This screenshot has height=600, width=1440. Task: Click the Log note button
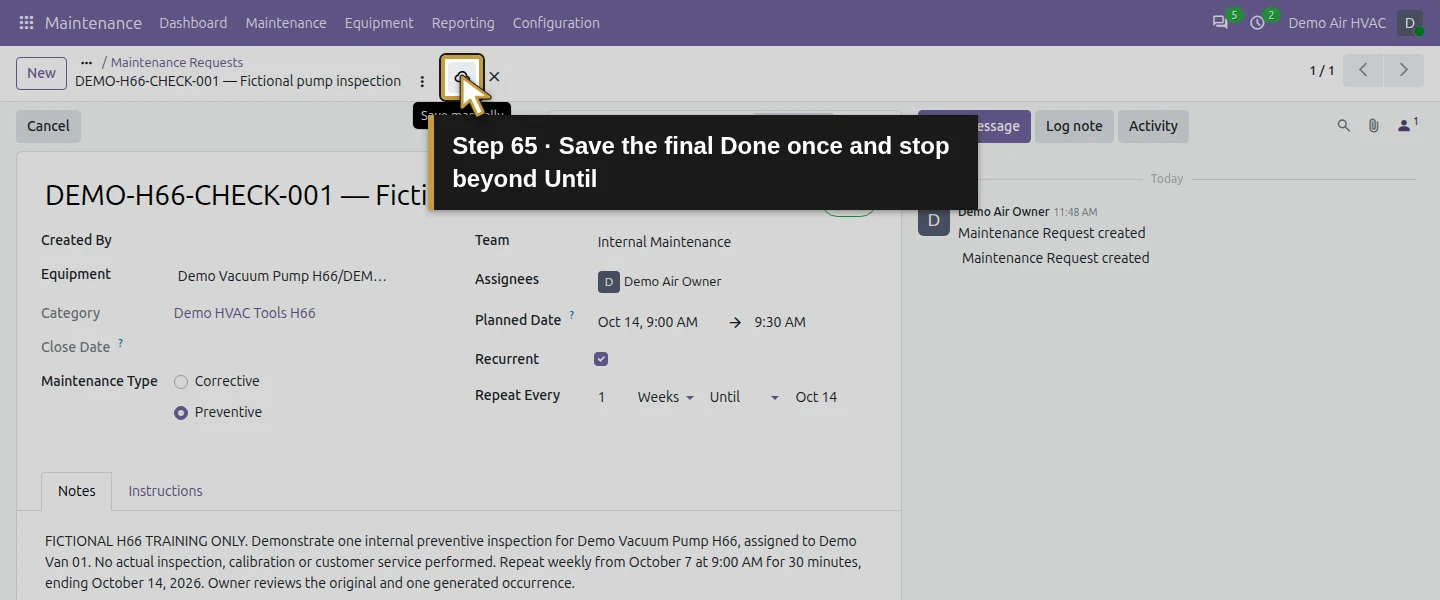1074,126
